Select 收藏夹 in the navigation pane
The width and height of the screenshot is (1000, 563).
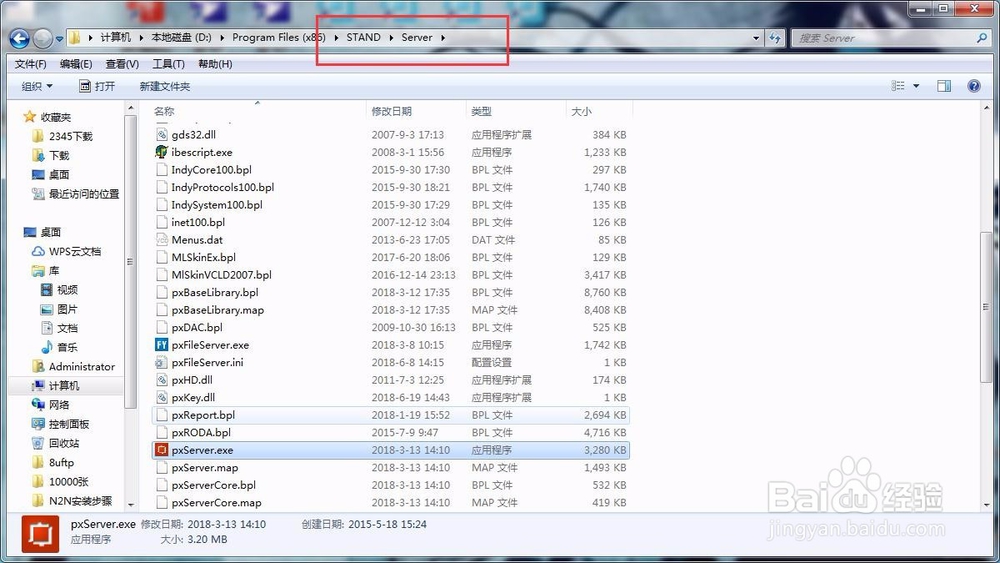55,117
